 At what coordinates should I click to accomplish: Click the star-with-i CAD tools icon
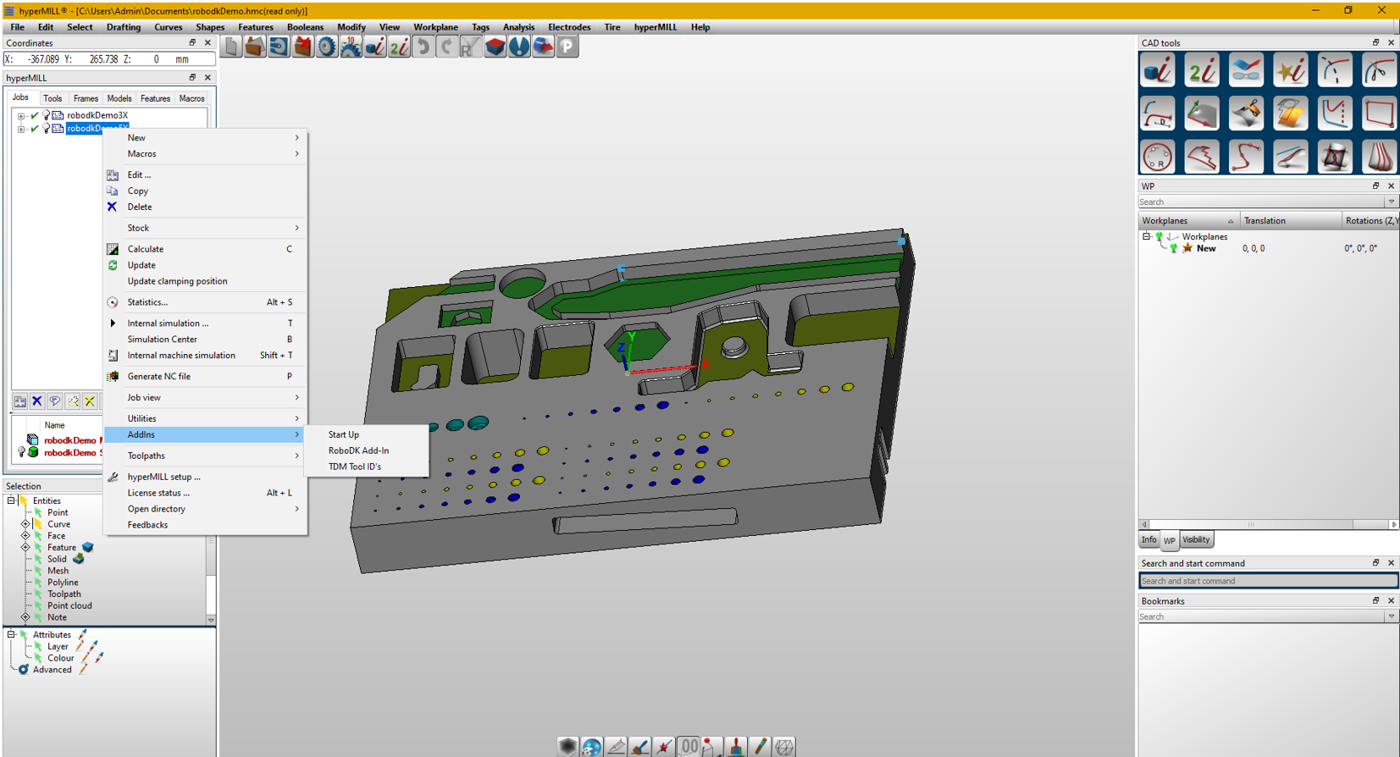pyautogui.click(x=1291, y=69)
